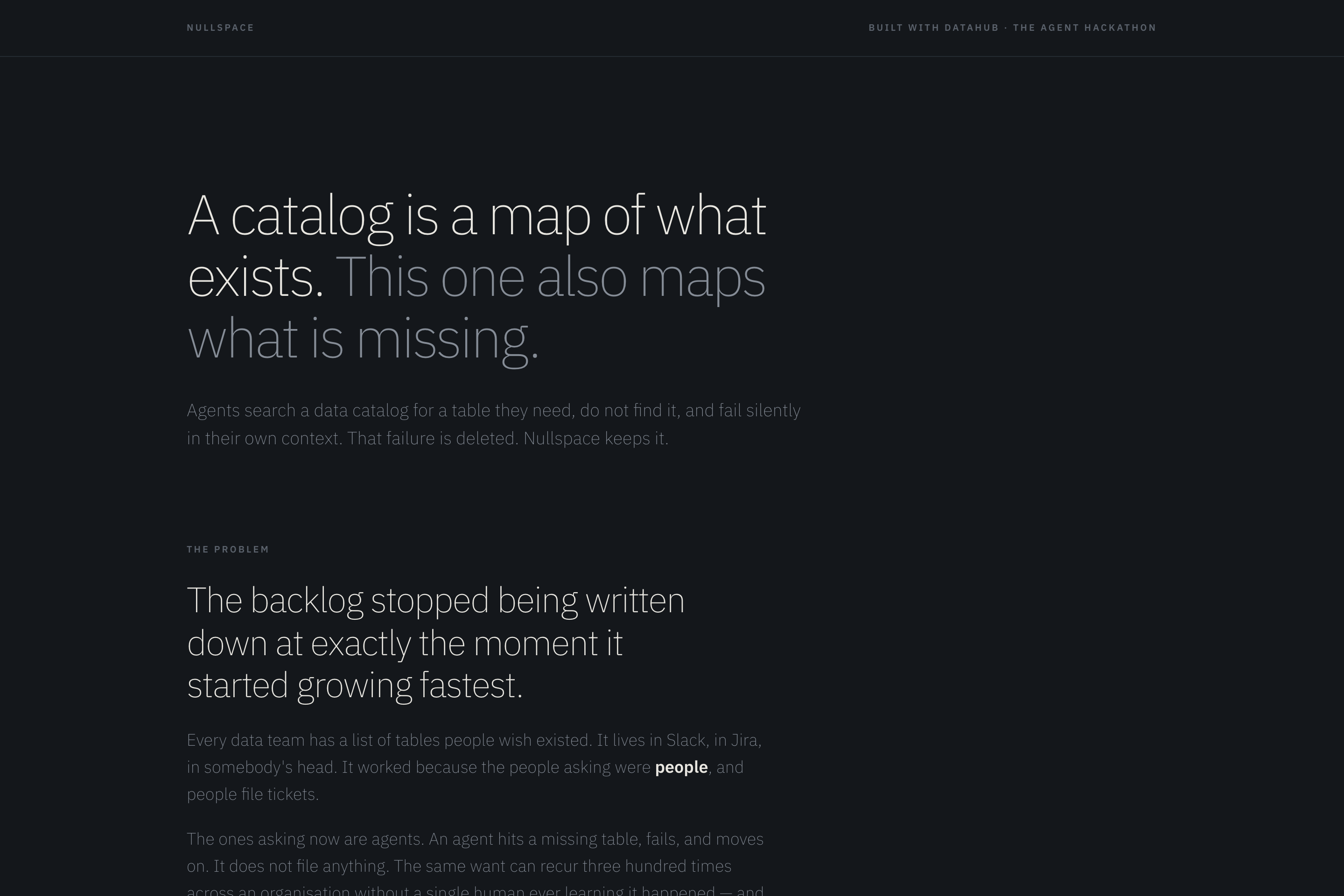Click the sentence starting 'Agents search a data catalog'
The image size is (1344, 896).
coord(493,424)
